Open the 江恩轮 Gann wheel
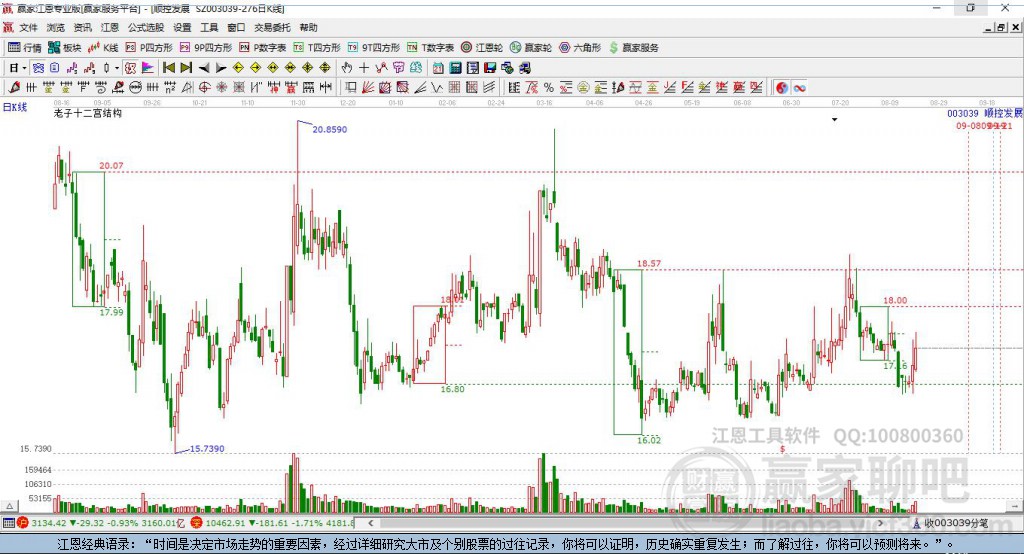Image resolution: width=1024 pixels, height=554 pixels. click(x=482, y=48)
